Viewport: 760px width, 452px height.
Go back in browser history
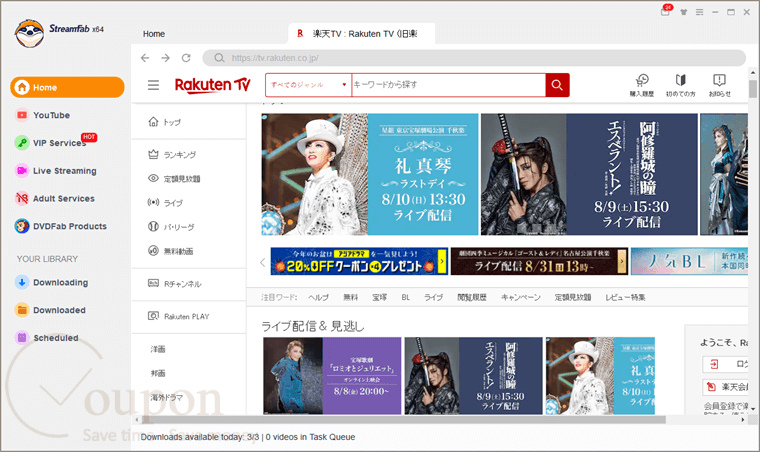pyautogui.click(x=145, y=58)
